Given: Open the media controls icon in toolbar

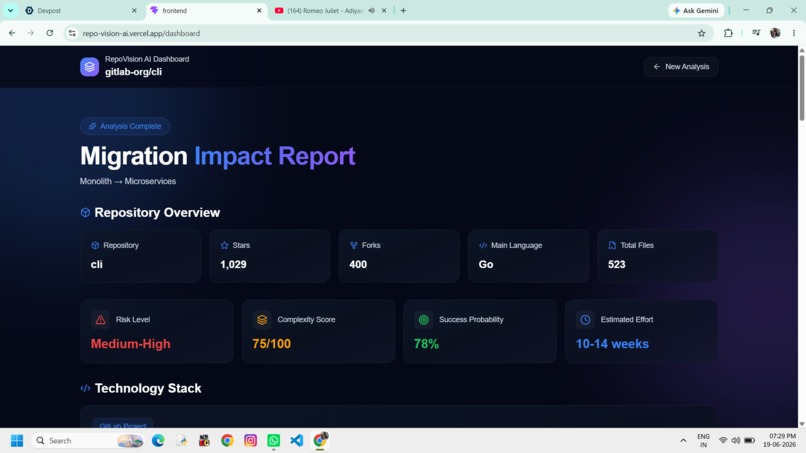Looking at the screenshot, I should coord(756,33).
